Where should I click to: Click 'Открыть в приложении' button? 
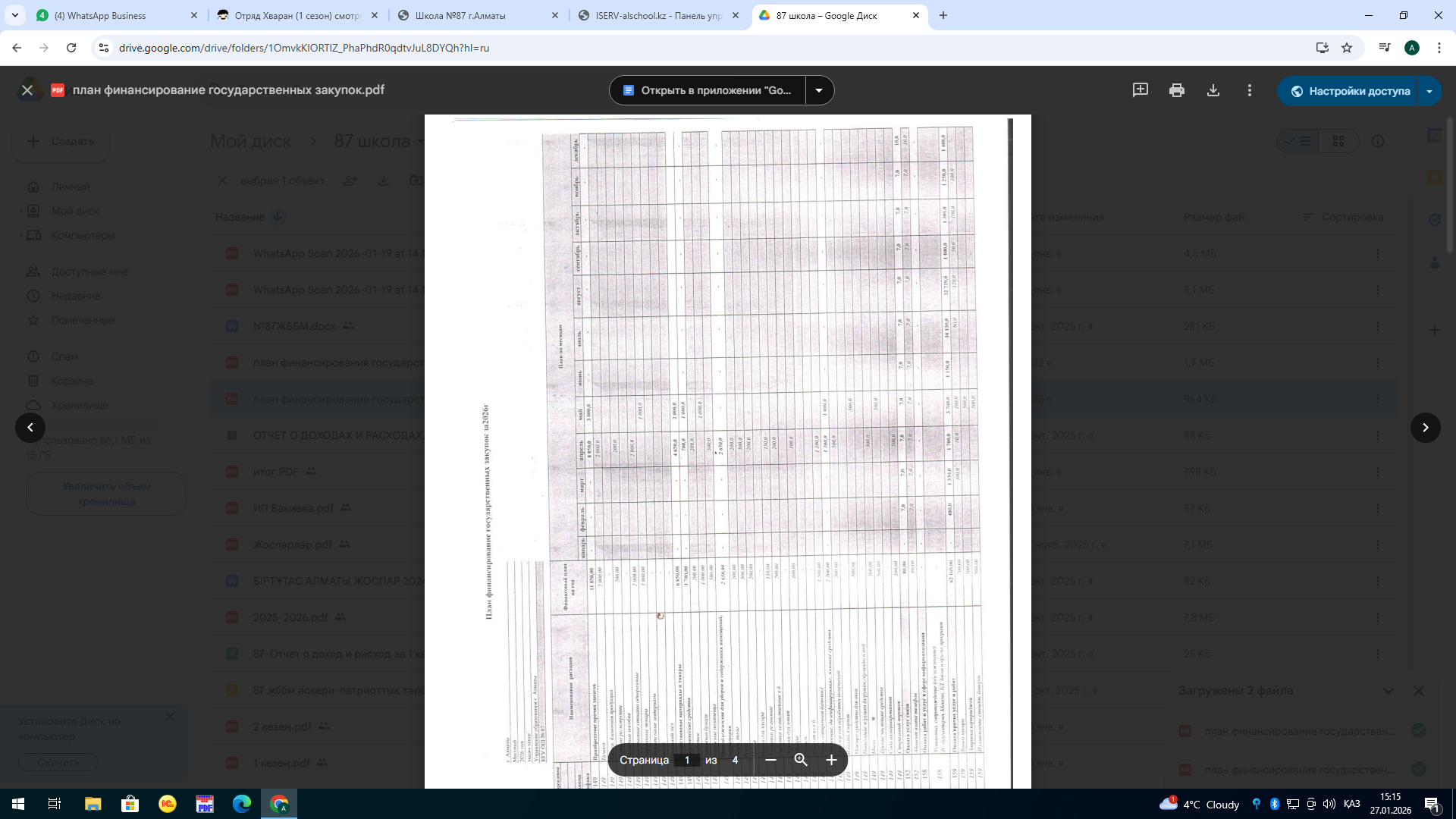click(707, 90)
